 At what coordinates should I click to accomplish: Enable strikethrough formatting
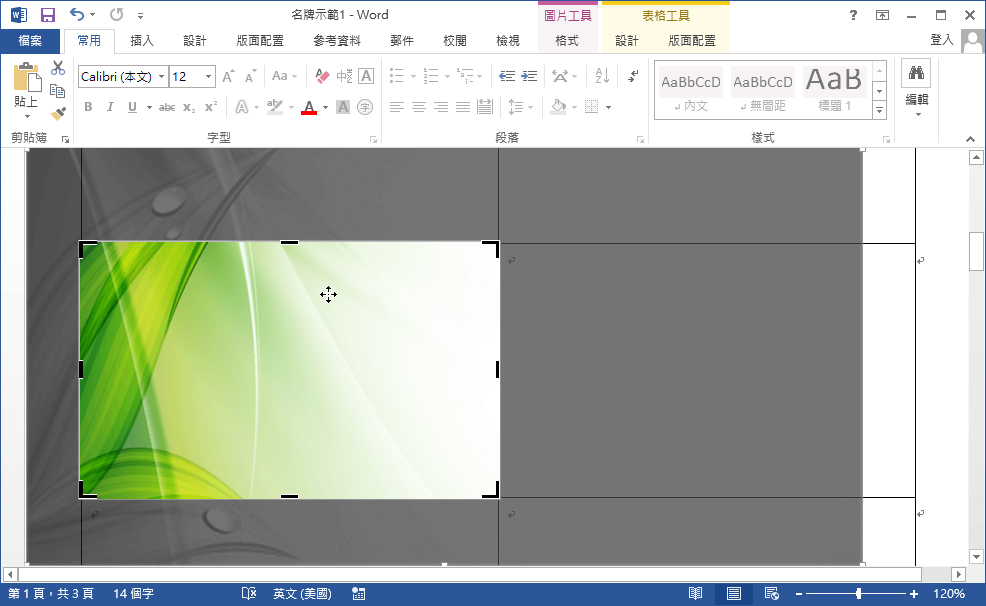[x=167, y=106]
